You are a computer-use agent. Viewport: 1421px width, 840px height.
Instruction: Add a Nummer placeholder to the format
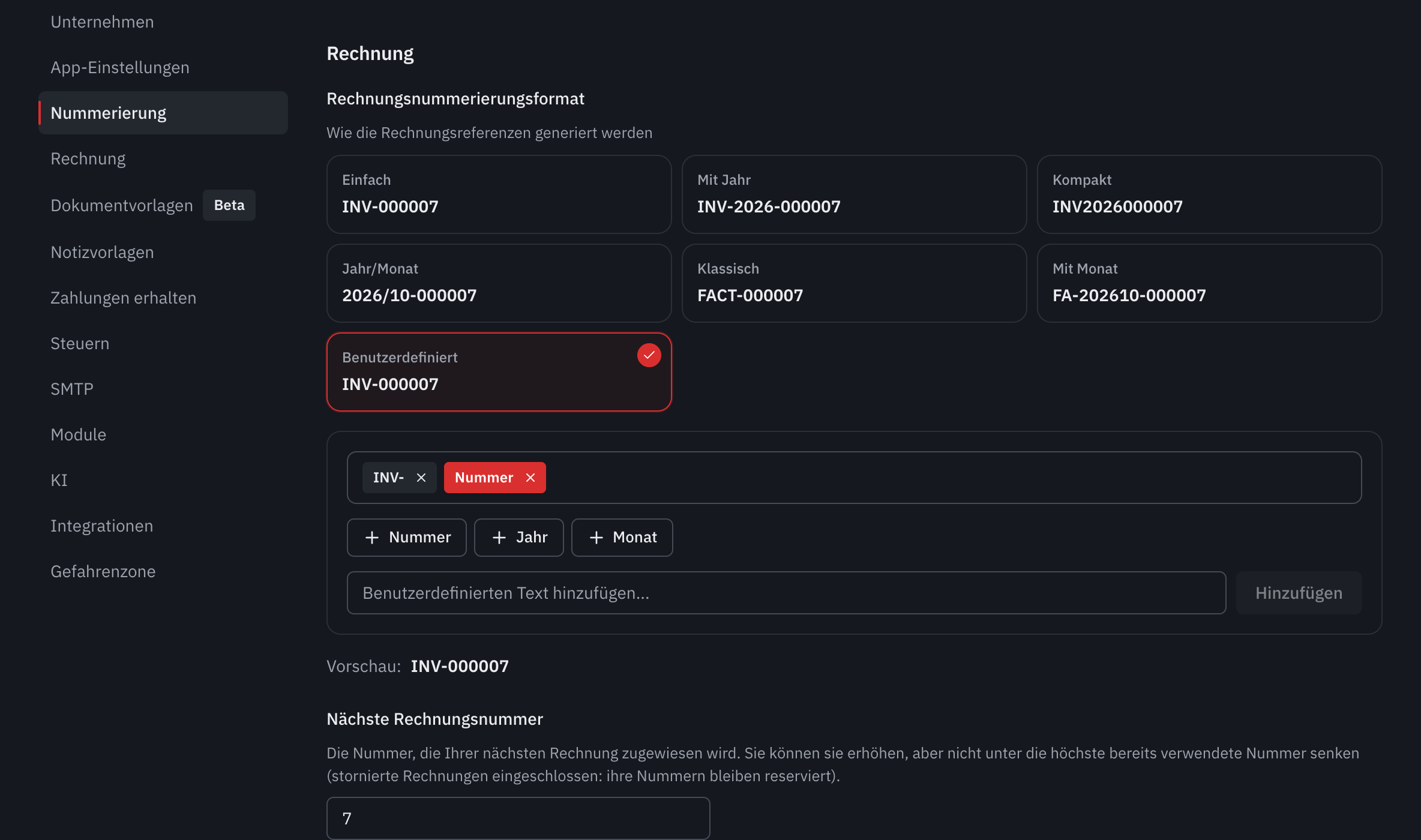407,538
